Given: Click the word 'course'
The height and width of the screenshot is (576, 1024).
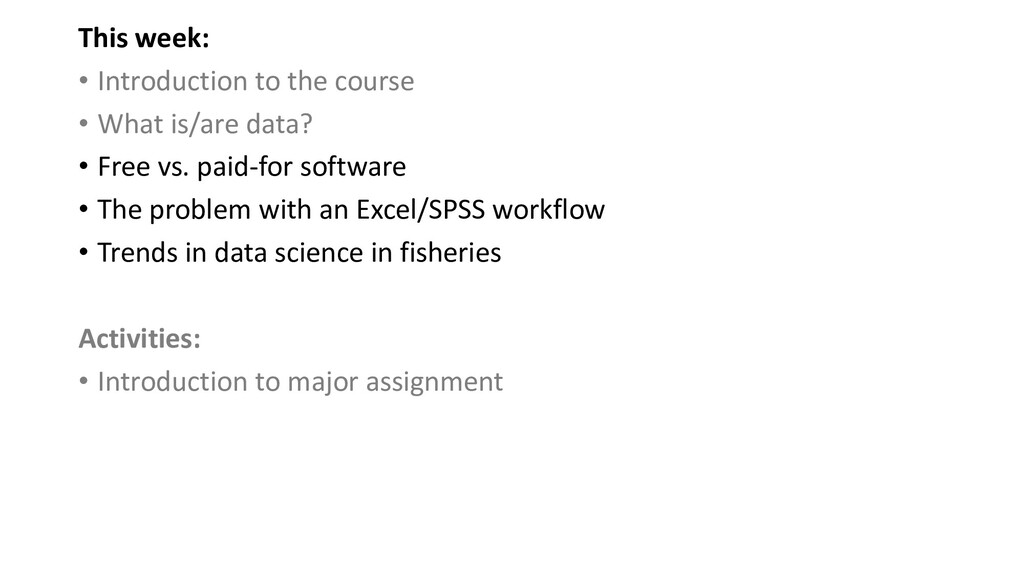Looking at the screenshot, I should tap(374, 82).
